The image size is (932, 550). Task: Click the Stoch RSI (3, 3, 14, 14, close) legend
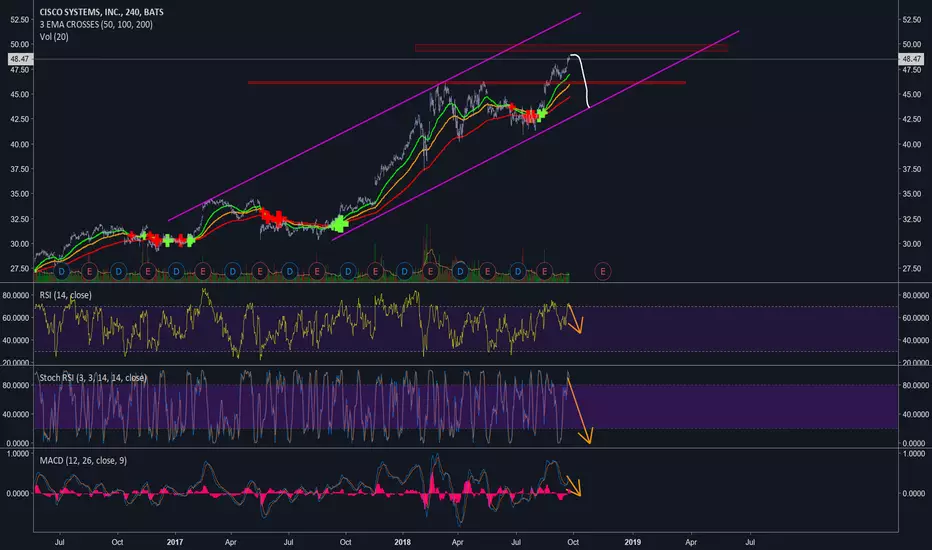93,378
